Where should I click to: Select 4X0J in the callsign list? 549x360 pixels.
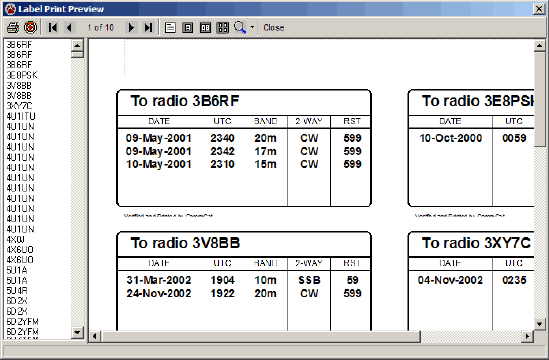pos(15,240)
